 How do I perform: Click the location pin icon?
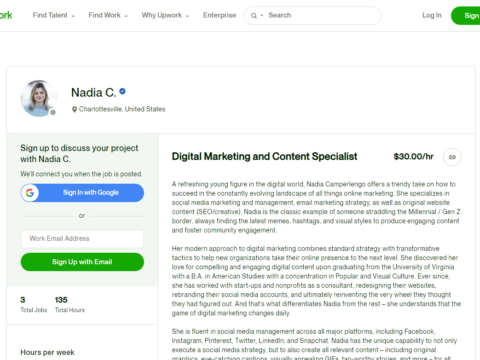(74, 109)
